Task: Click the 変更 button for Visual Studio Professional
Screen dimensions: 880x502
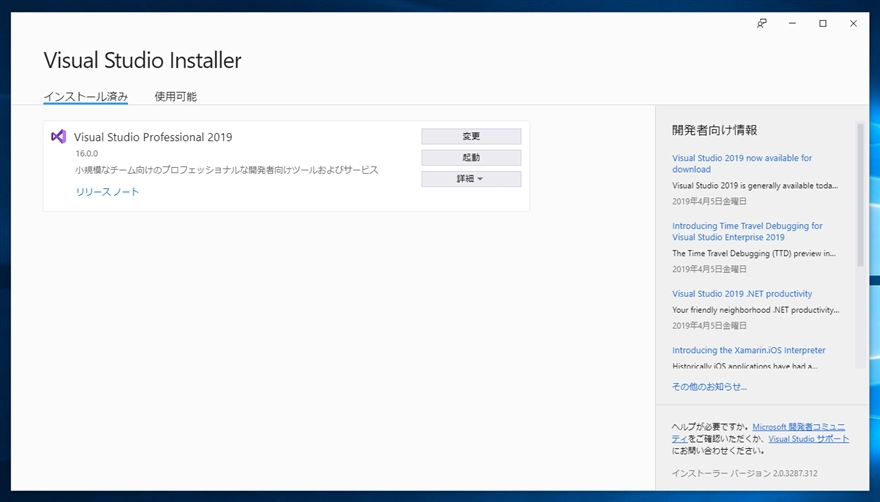Action: 471,136
